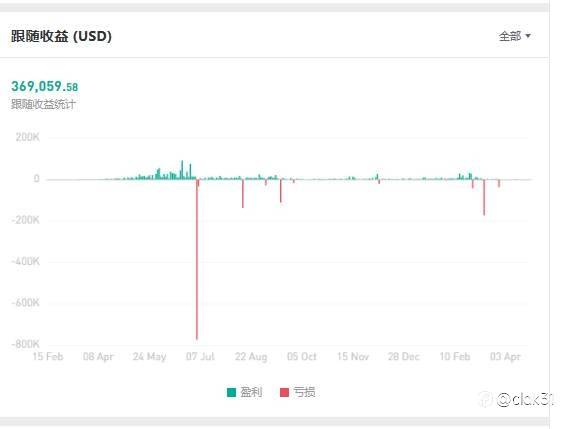Click the 369,059.58 total earnings figure
This screenshot has width=561, height=429.
click(44, 86)
